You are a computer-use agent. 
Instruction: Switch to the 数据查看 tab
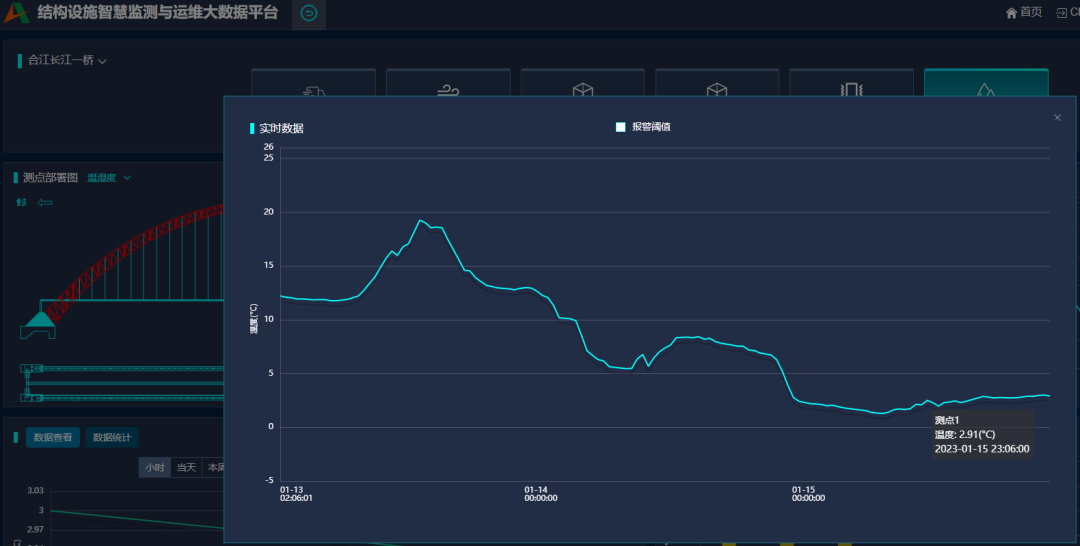click(52, 437)
